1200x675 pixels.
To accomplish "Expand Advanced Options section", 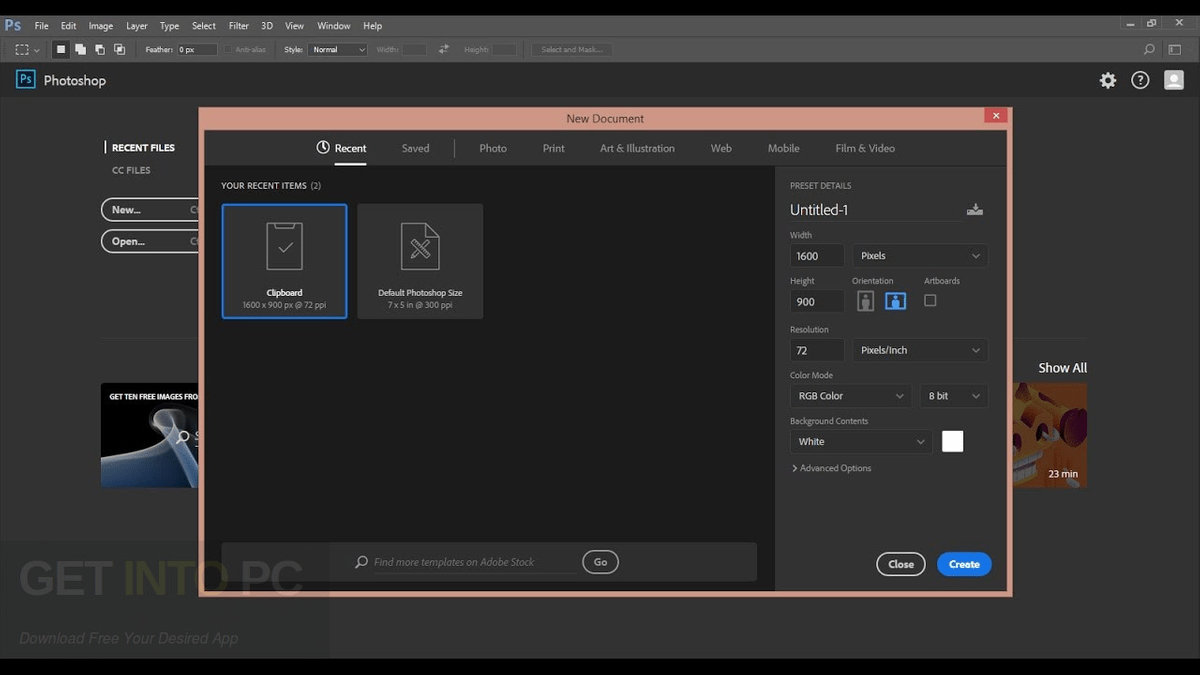I will pyautogui.click(x=831, y=468).
